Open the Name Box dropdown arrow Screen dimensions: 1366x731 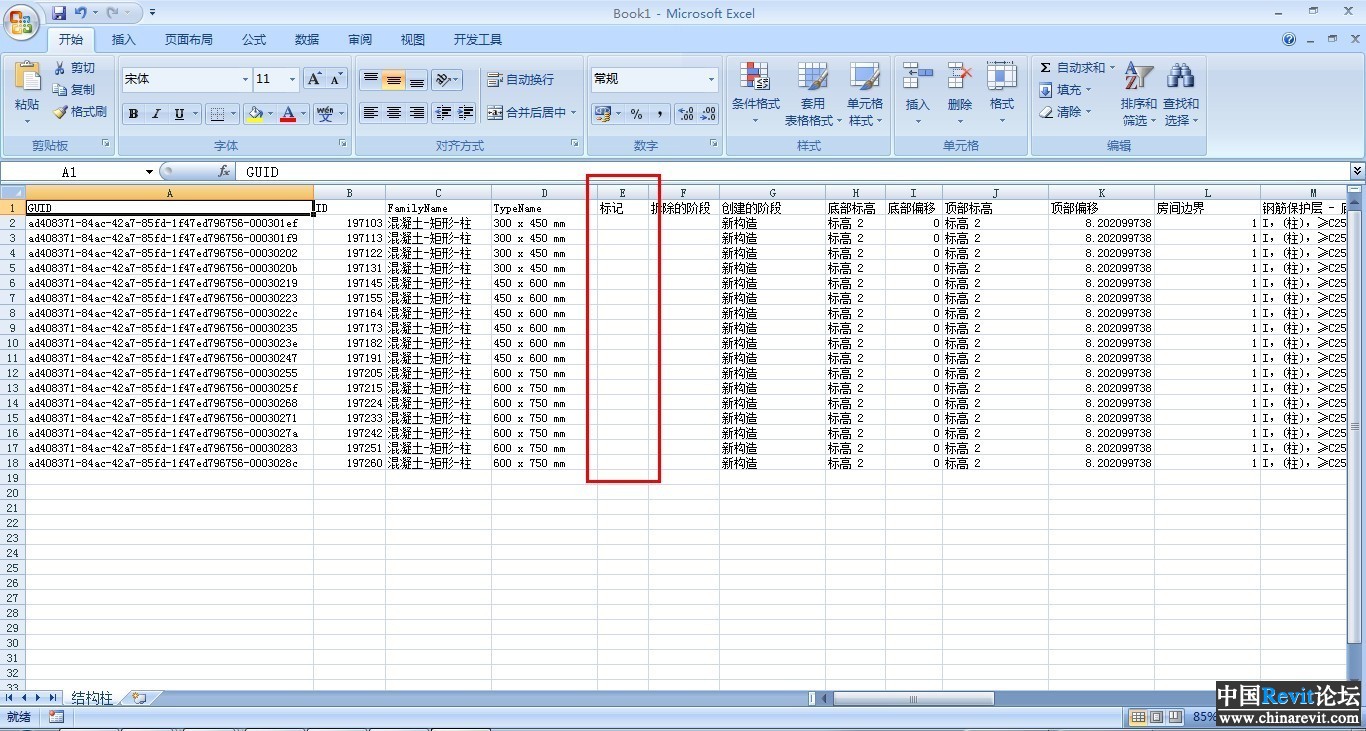pyautogui.click(x=149, y=172)
